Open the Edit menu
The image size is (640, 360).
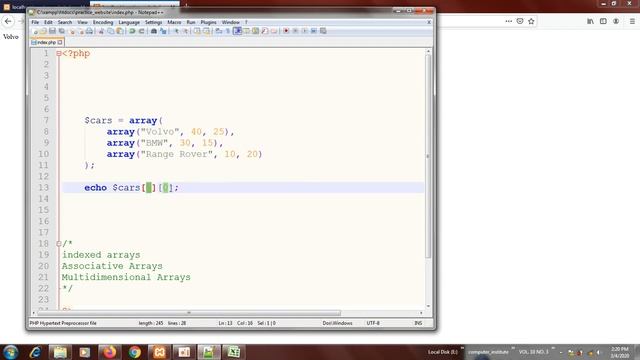[48, 22]
